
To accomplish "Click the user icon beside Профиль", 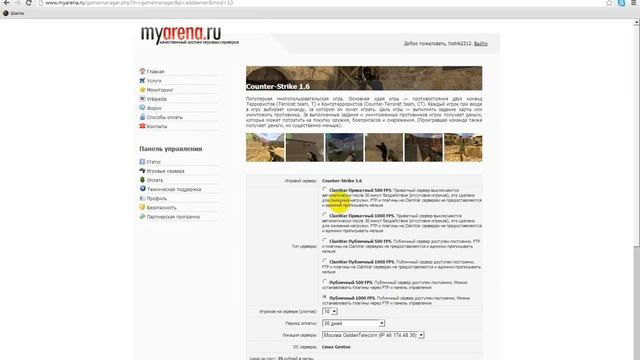I will [142, 198].
